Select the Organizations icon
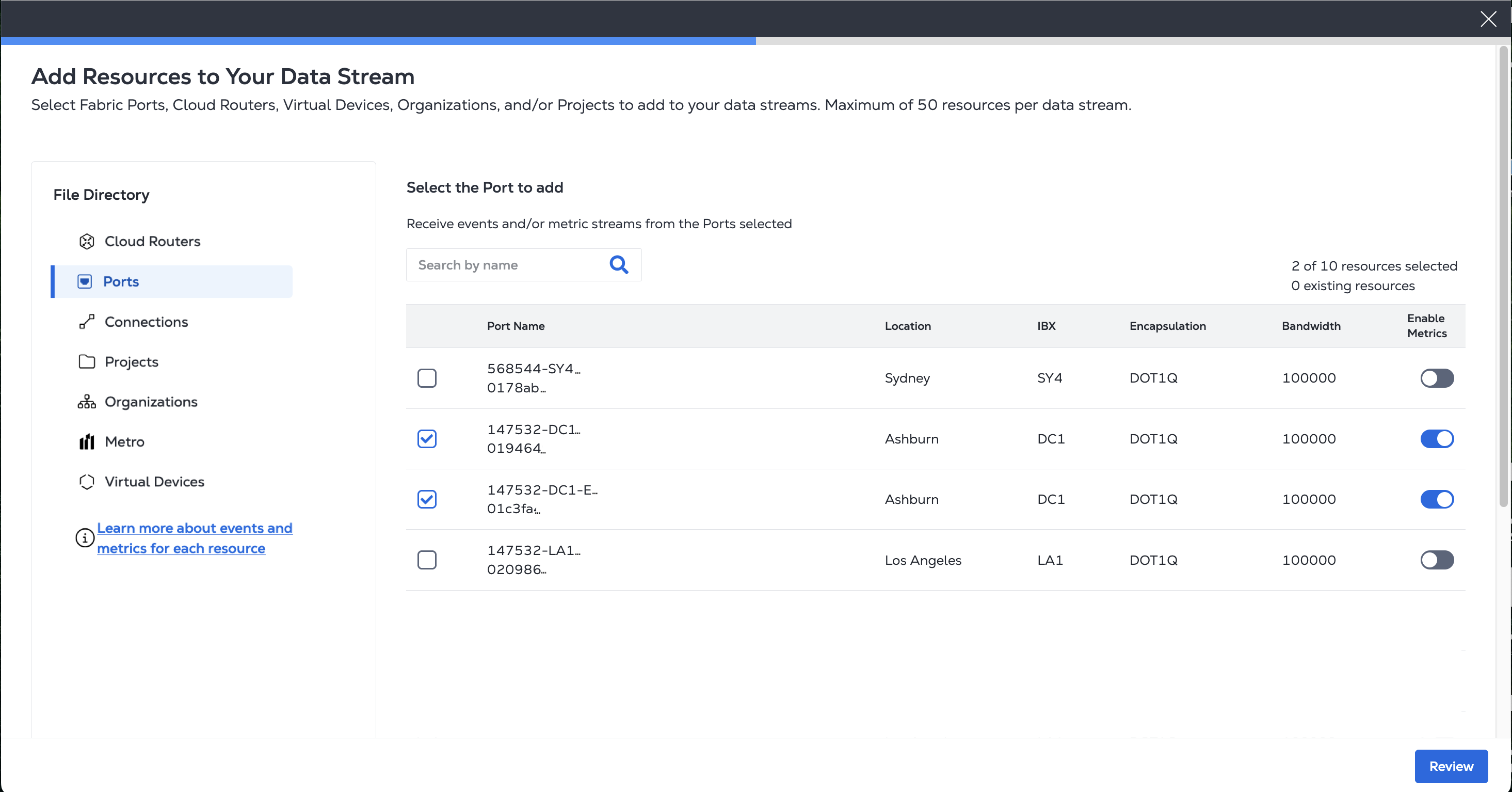Screen dimensions: 1512x792 click(x=87, y=402)
